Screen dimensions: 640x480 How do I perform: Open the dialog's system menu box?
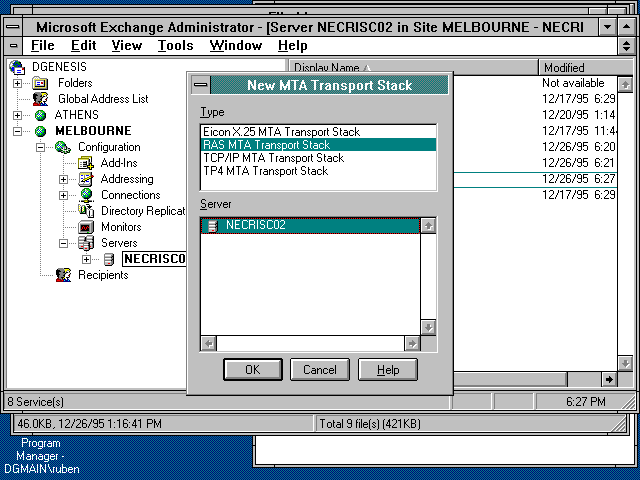point(200,85)
